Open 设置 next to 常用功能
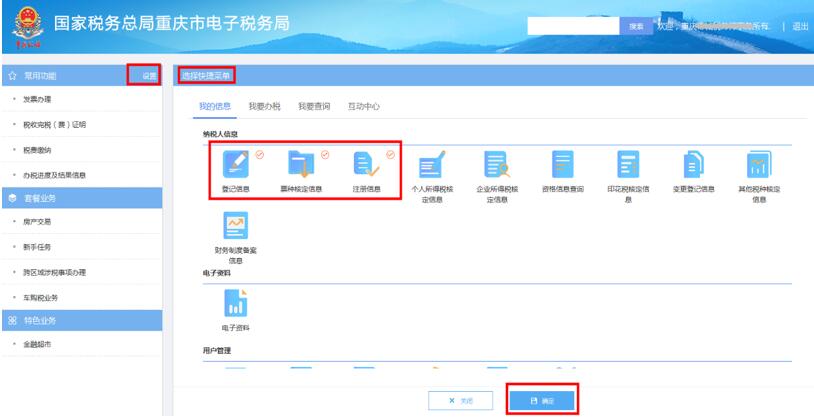This screenshot has height=418, width=814. click(149, 76)
